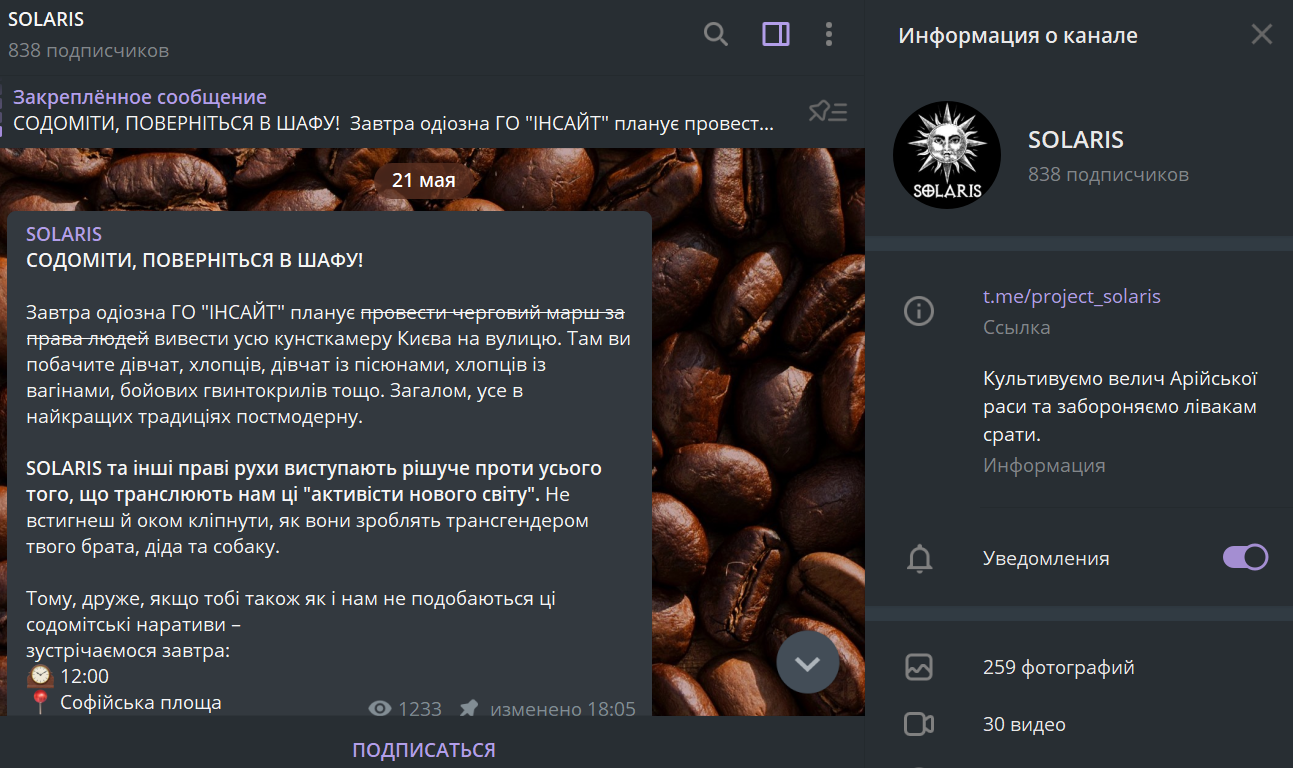The height and width of the screenshot is (768, 1293).
Task: Click the info circle icon
Action: coord(918,311)
